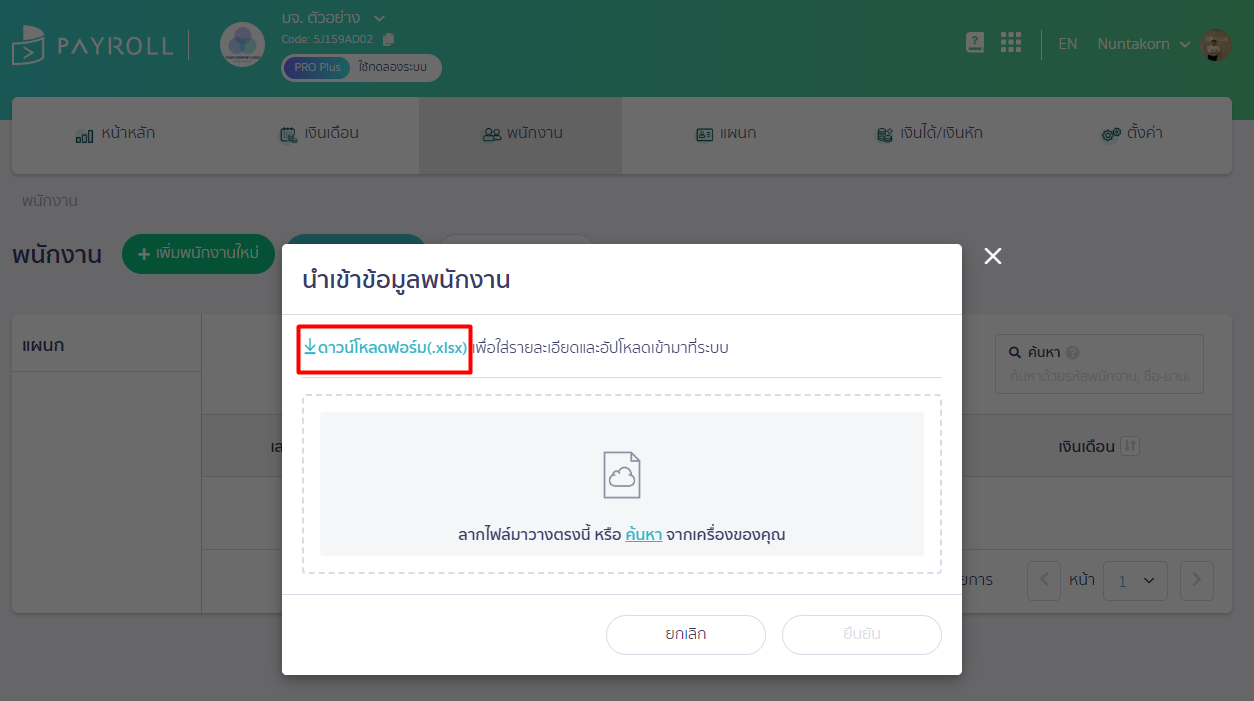Open the company avatar image
The width and height of the screenshot is (1254, 701).
pyautogui.click(x=242, y=45)
